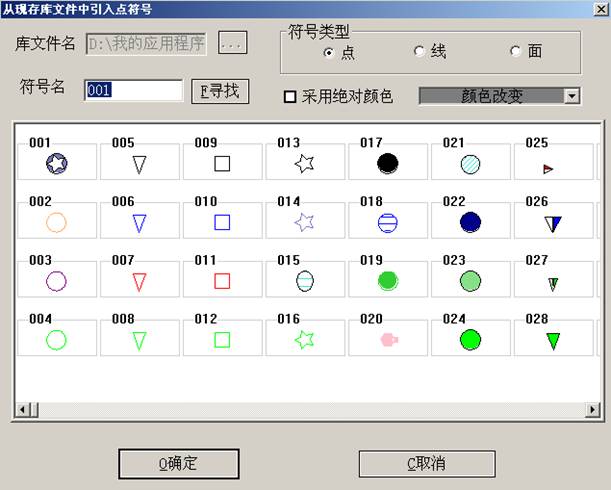Click into the 符号名 input field
Image resolution: width=611 pixels, height=490 pixels.
click(133, 90)
